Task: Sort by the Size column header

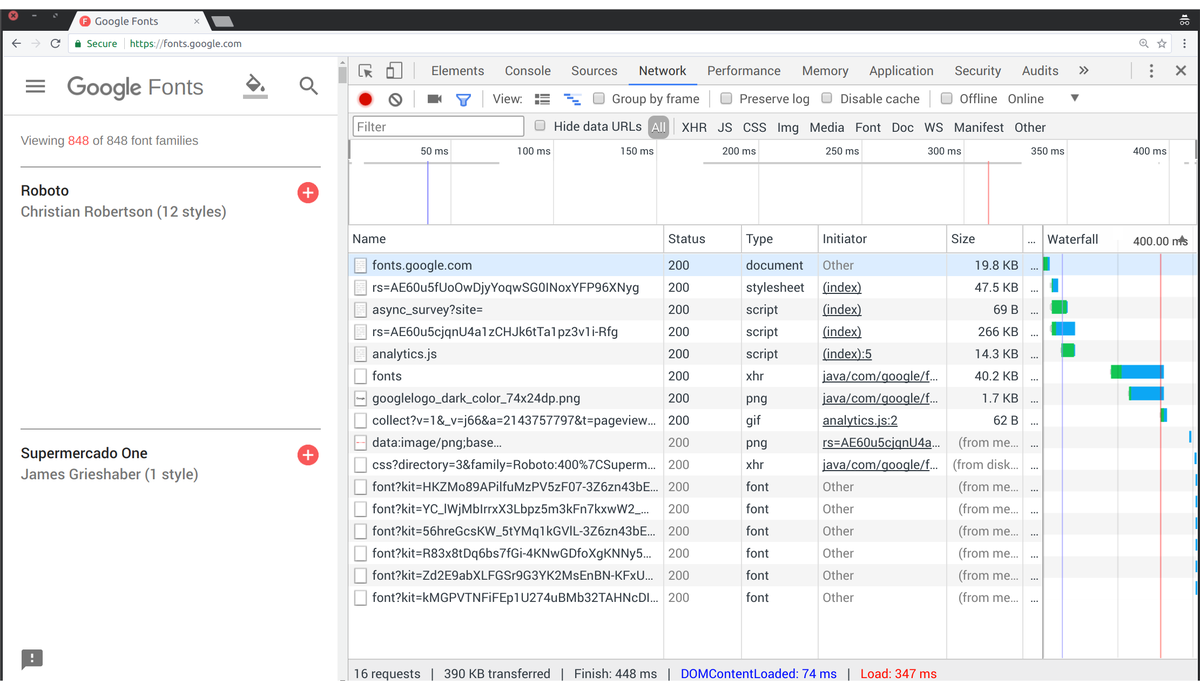Action: (x=985, y=240)
